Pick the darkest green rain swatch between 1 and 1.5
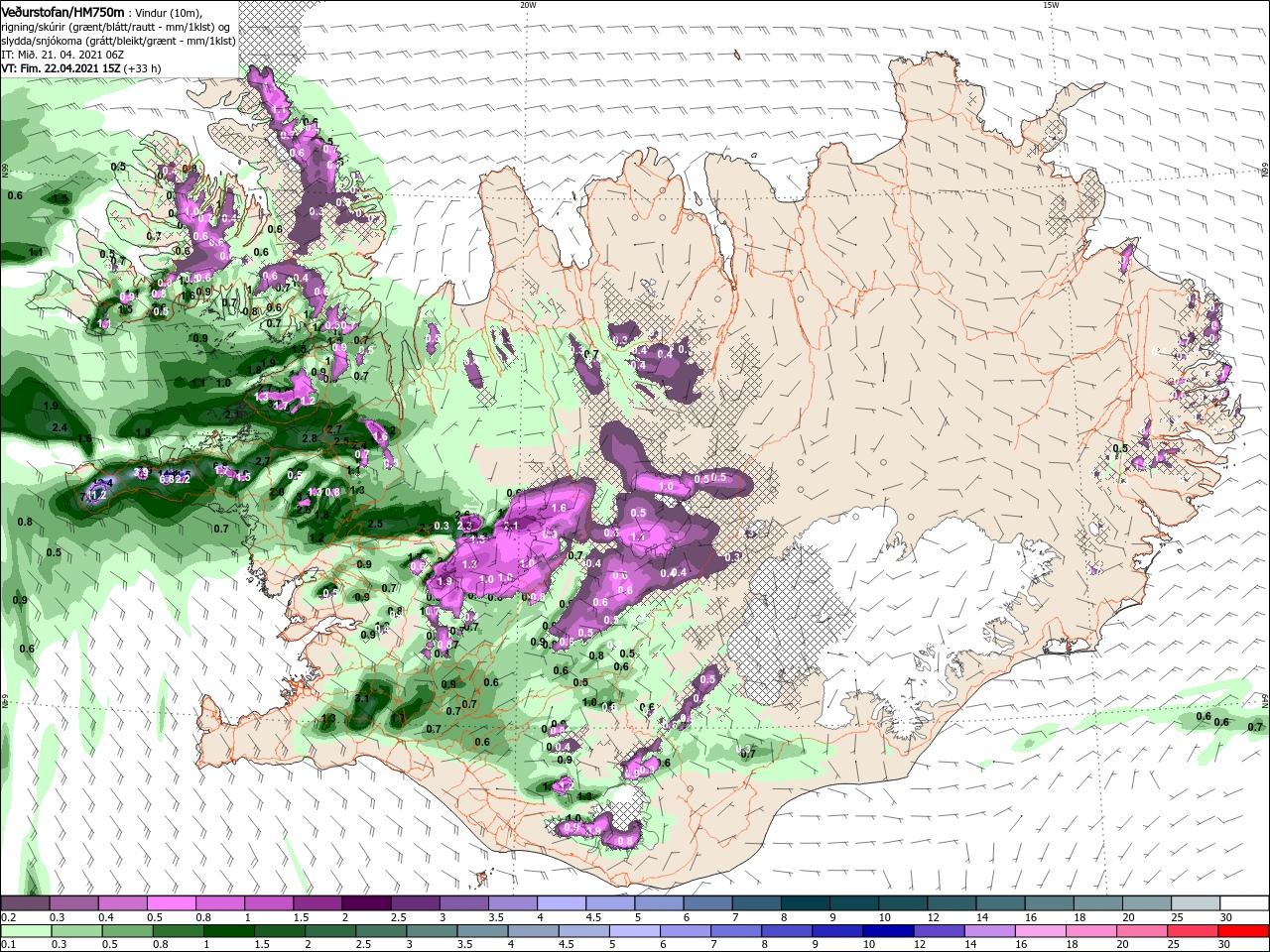Viewport: 1270px width, 952px height. [228, 931]
